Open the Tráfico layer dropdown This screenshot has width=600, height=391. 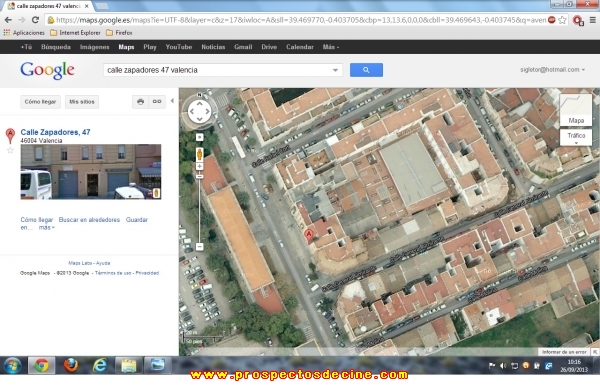click(576, 138)
